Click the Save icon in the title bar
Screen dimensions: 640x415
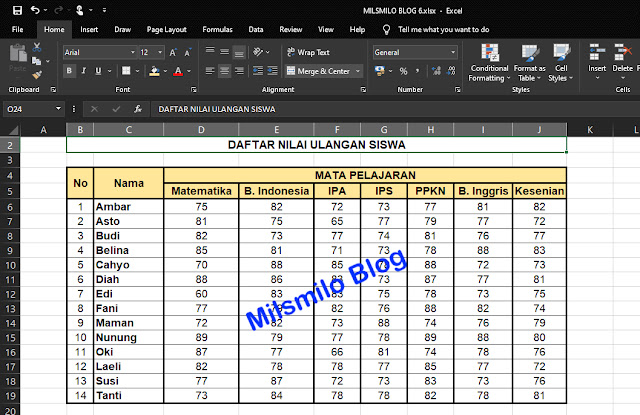click(x=17, y=10)
